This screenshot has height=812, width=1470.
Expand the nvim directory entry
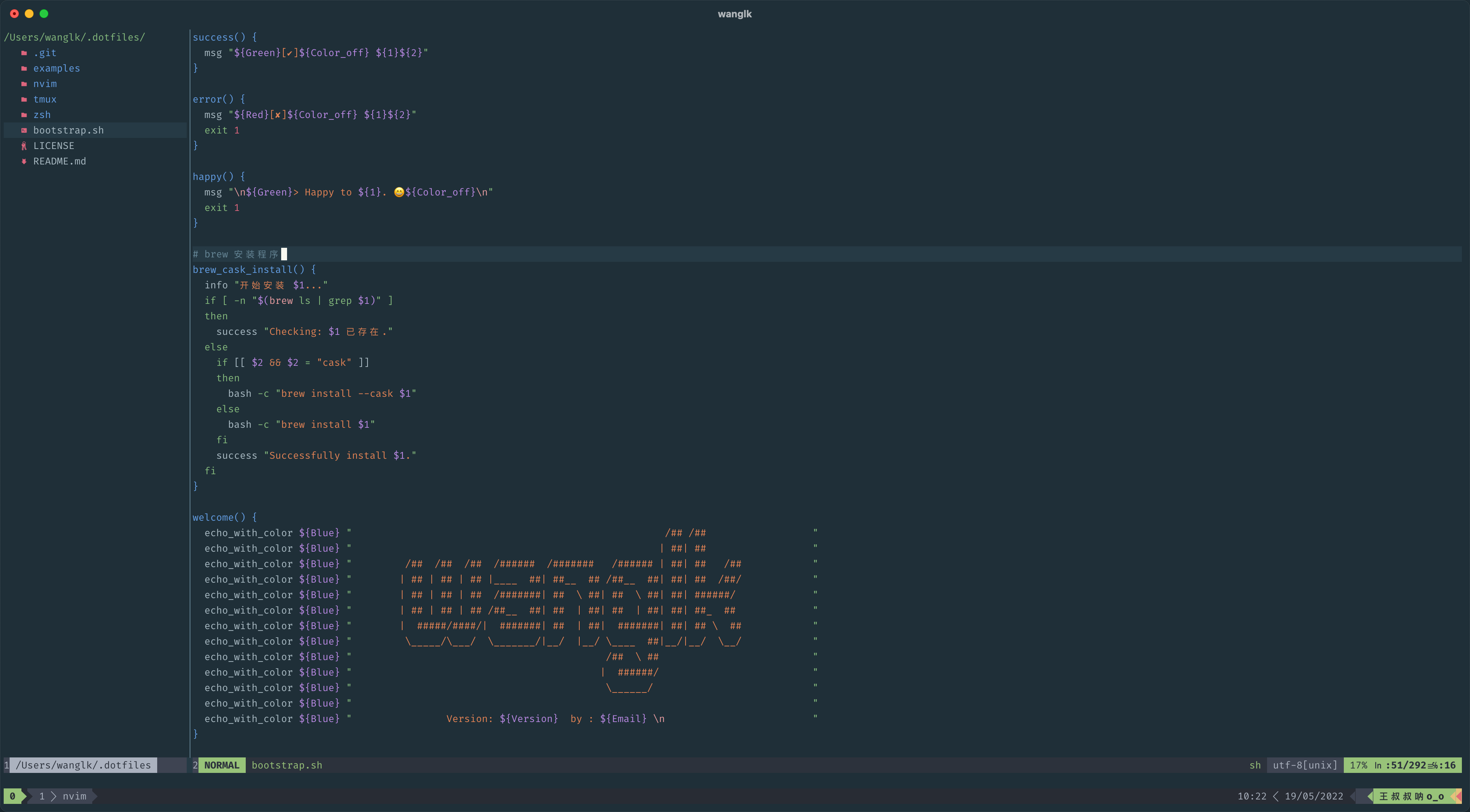(x=45, y=84)
